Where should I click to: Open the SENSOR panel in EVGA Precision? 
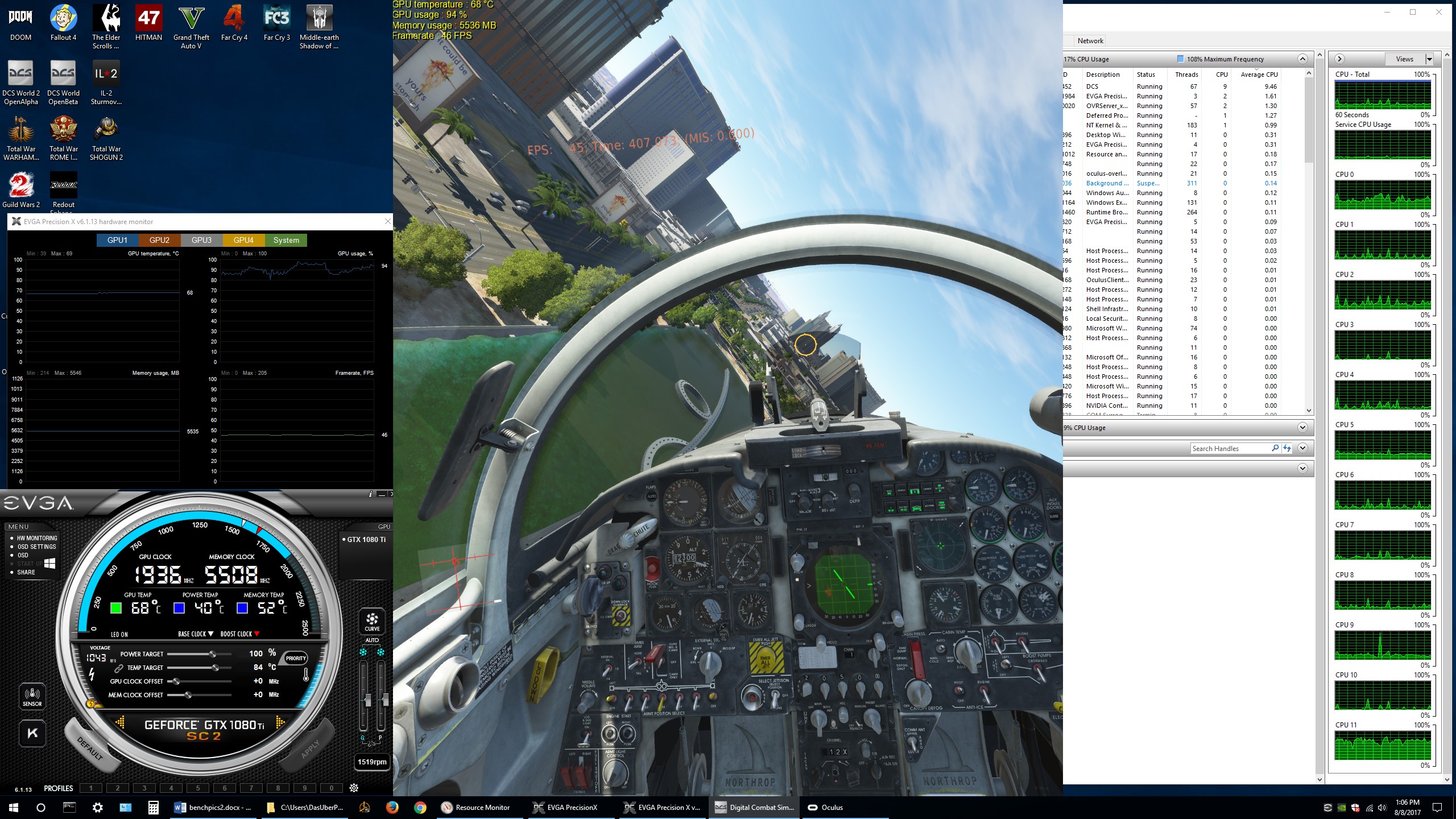pos(32,696)
